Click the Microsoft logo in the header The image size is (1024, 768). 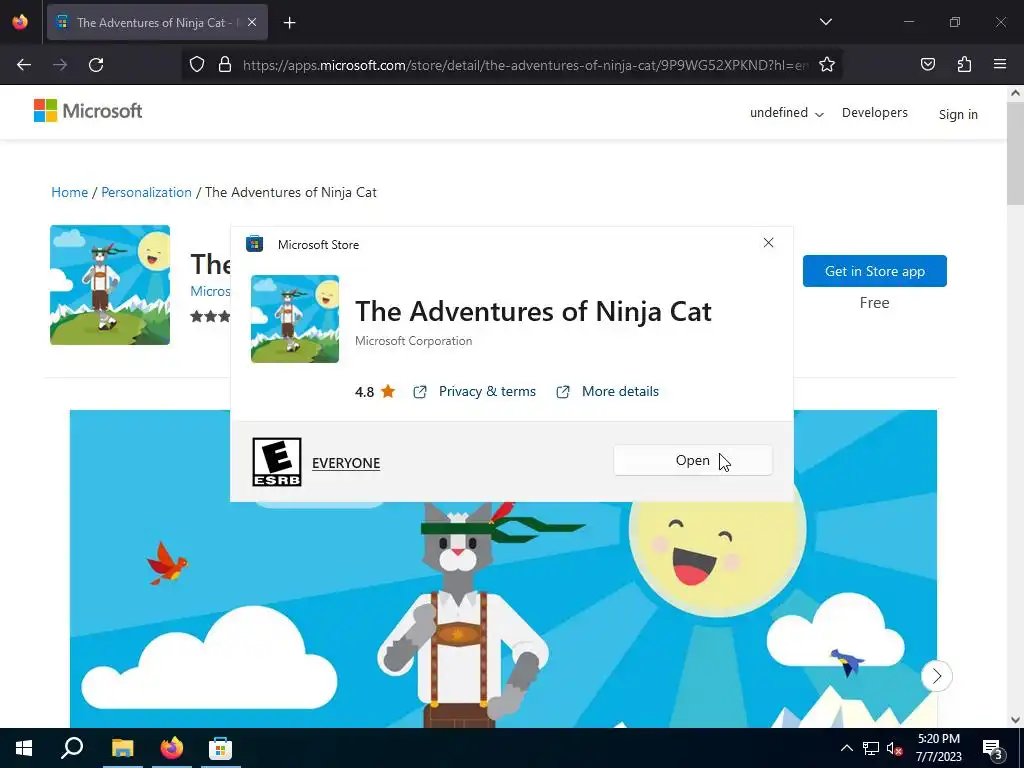(x=88, y=111)
